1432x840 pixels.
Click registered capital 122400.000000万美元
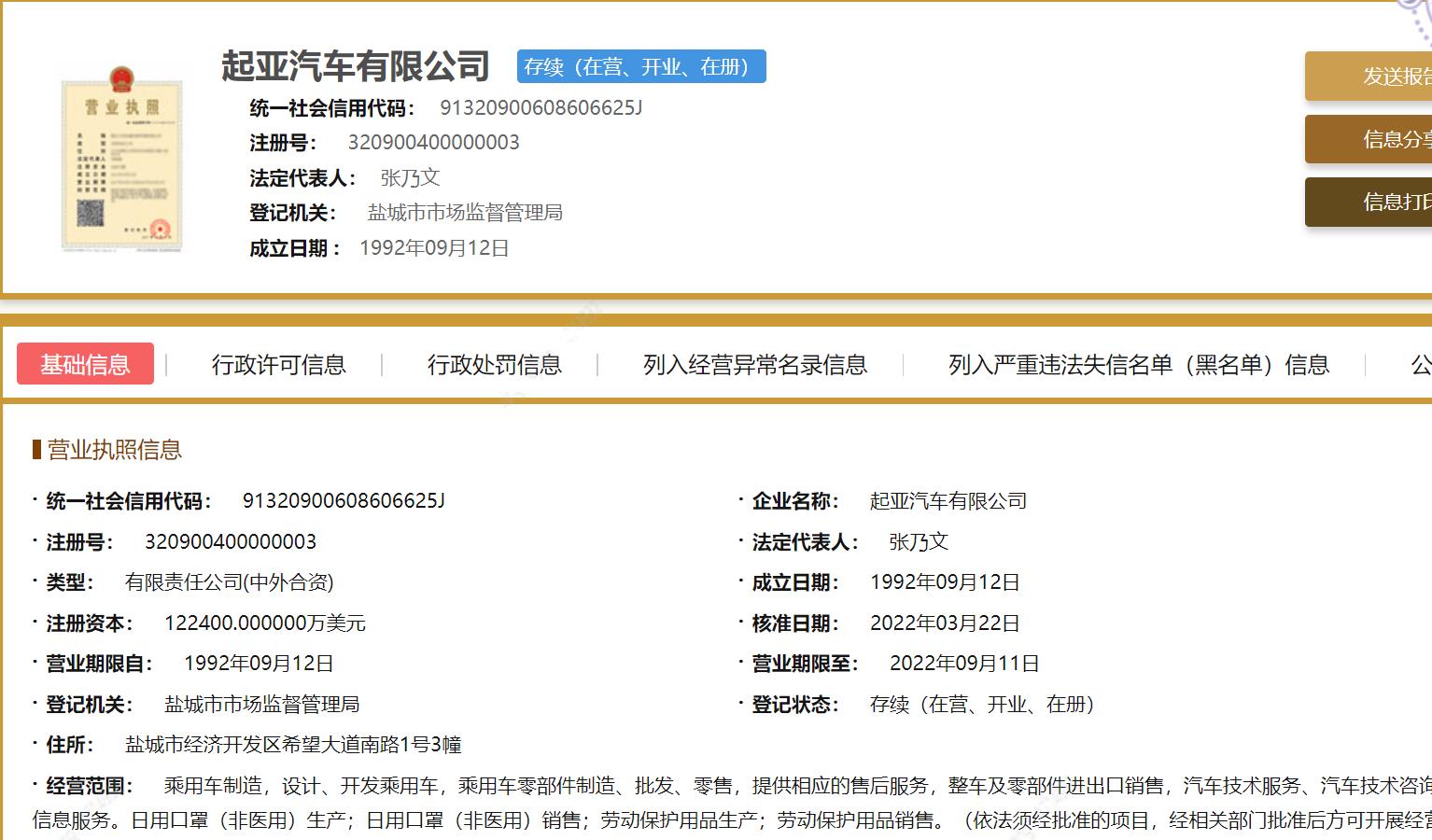coord(265,623)
